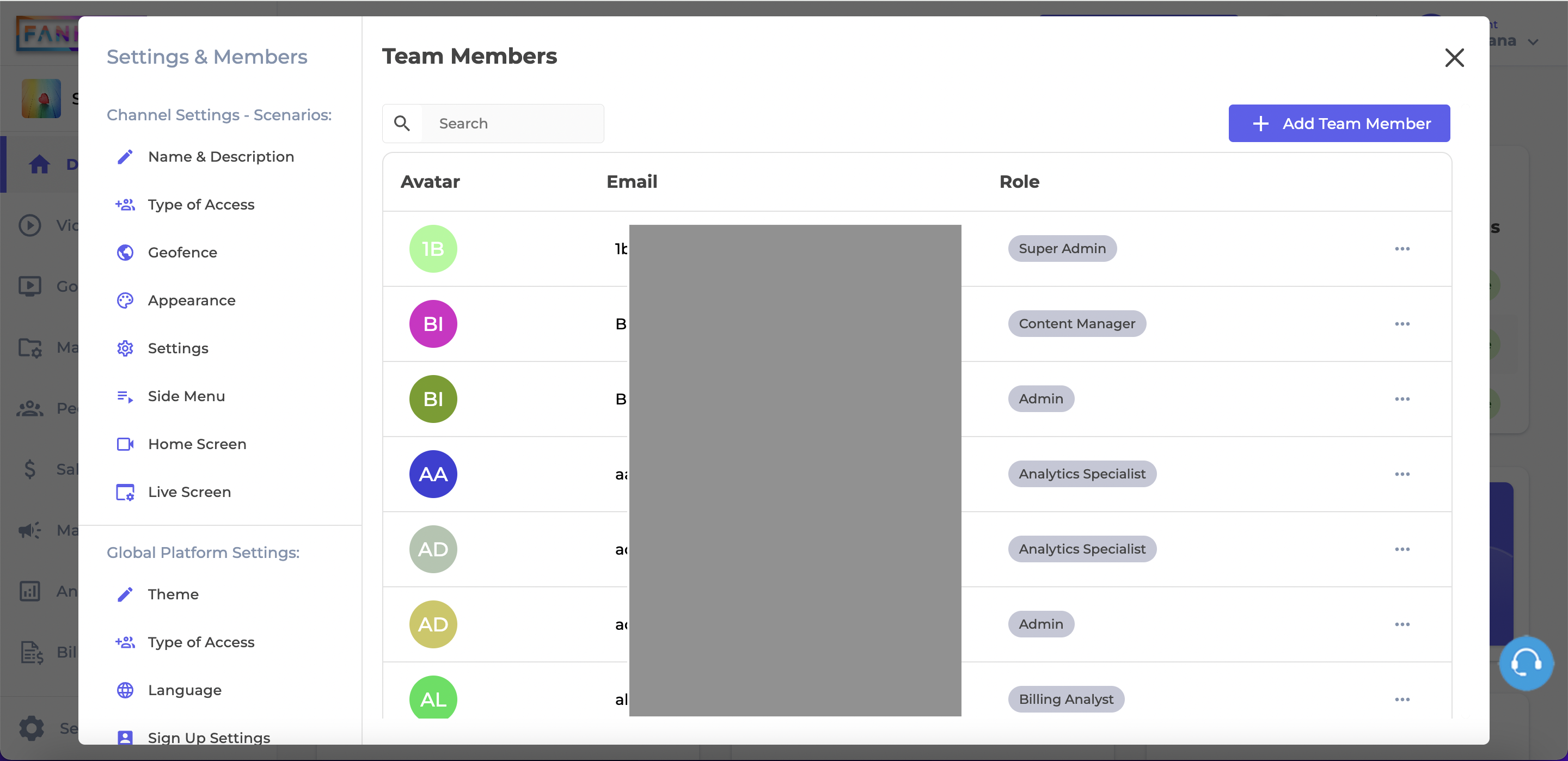Click the Type of Access under Channel Settings
1568x761 pixels.
(x=200, y=204)
